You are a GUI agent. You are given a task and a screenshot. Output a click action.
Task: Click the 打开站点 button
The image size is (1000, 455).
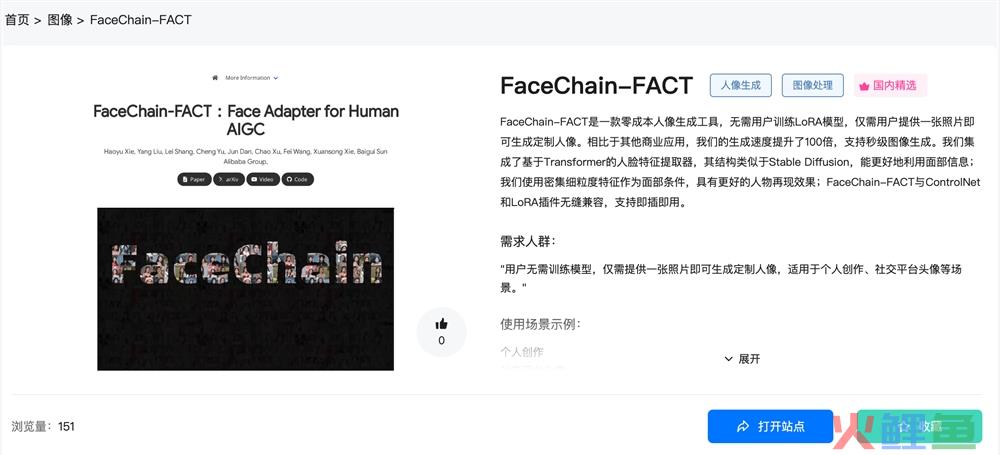pos(770,426)
